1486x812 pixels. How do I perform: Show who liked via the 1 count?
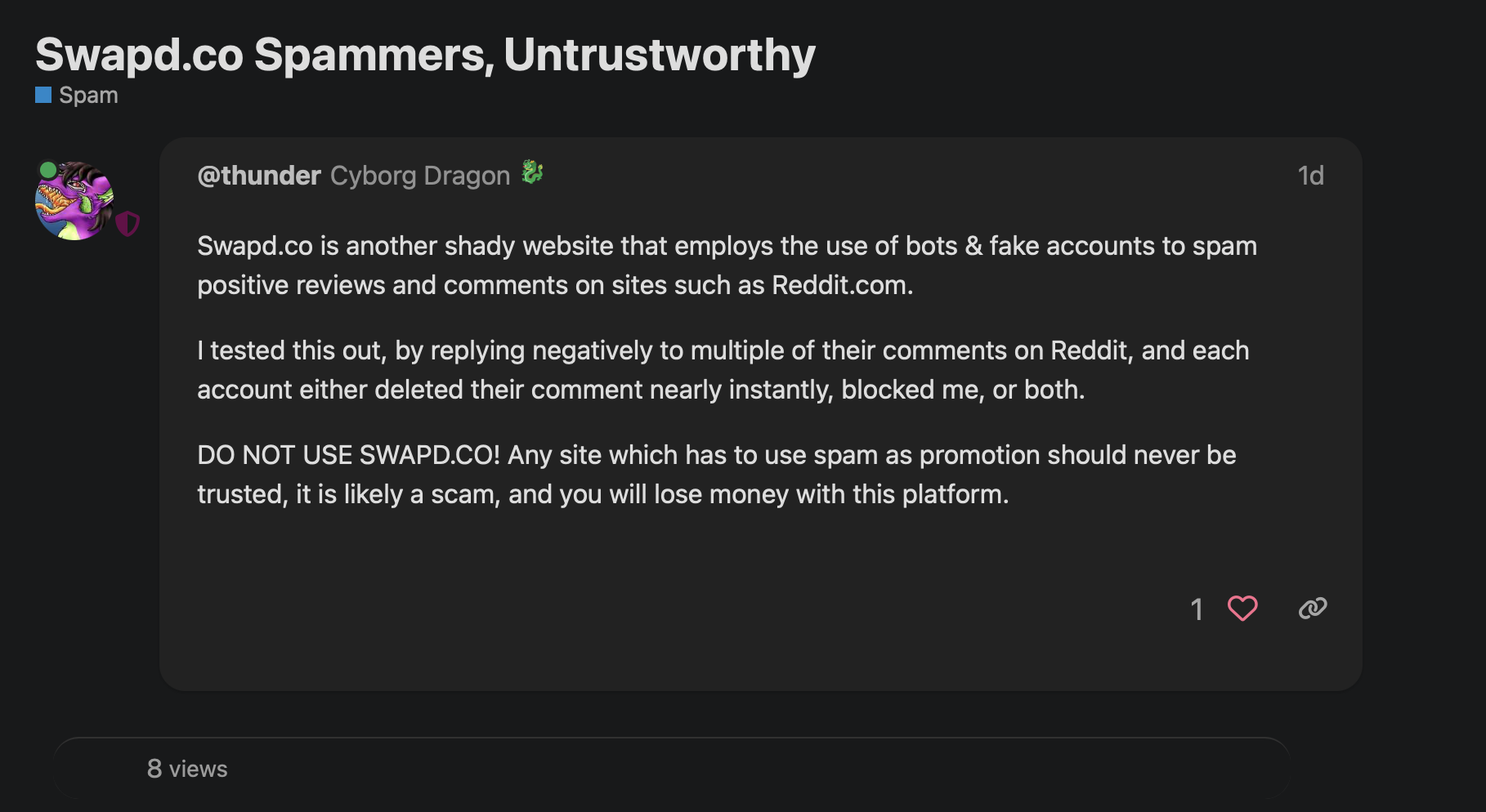(x=1197, y=609)
